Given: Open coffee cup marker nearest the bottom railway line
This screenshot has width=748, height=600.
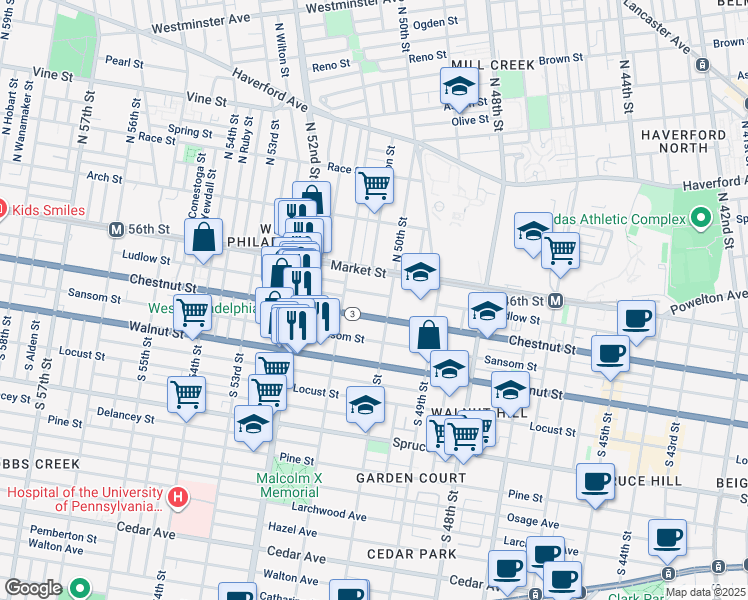Looking at the screenshot, I should [x=562, y=580].
